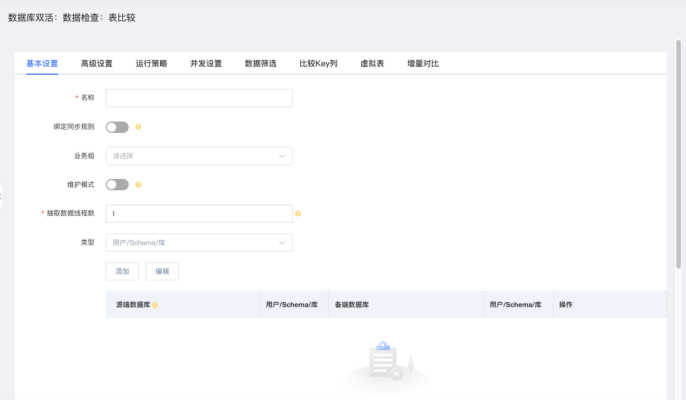Enable the 绑定同步规则 switch

(117, 127)
